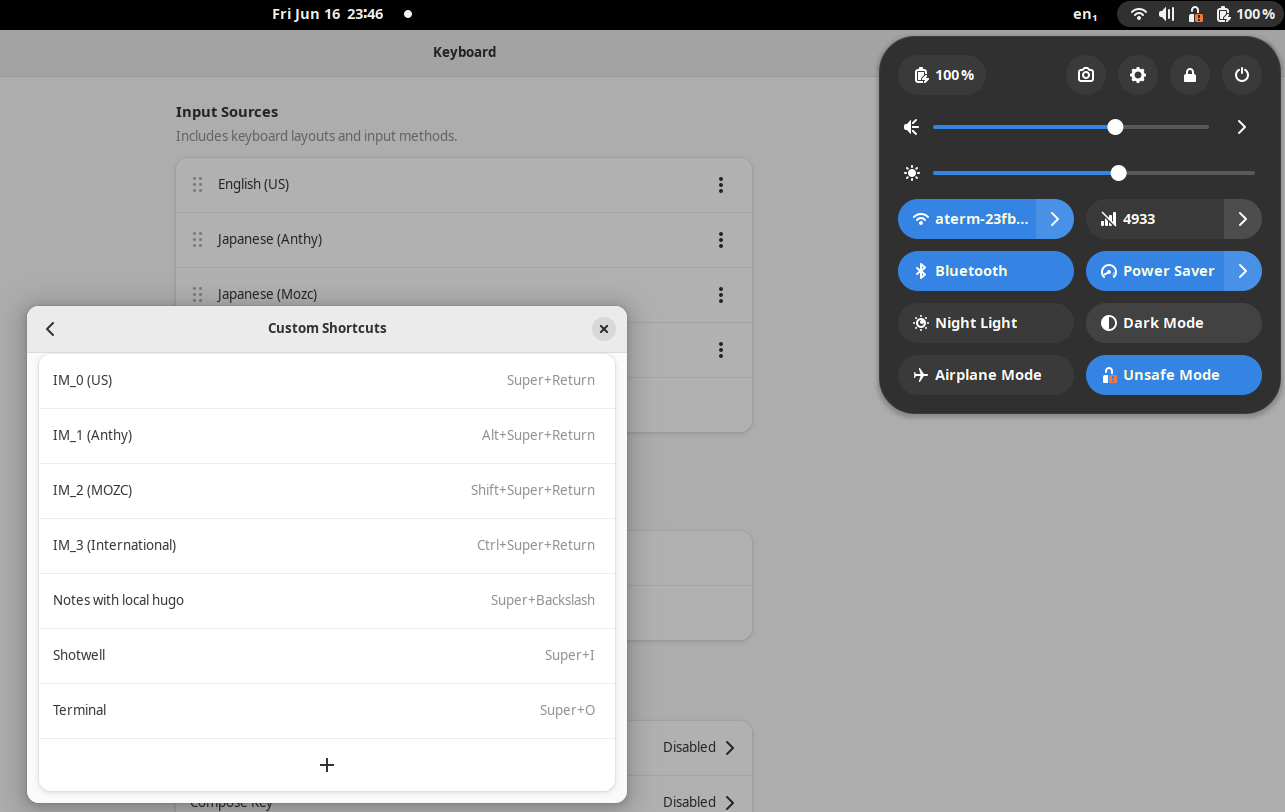Toggle Night Light on
This screenshot has width=1285, height=812.
(x=985, y=323)
